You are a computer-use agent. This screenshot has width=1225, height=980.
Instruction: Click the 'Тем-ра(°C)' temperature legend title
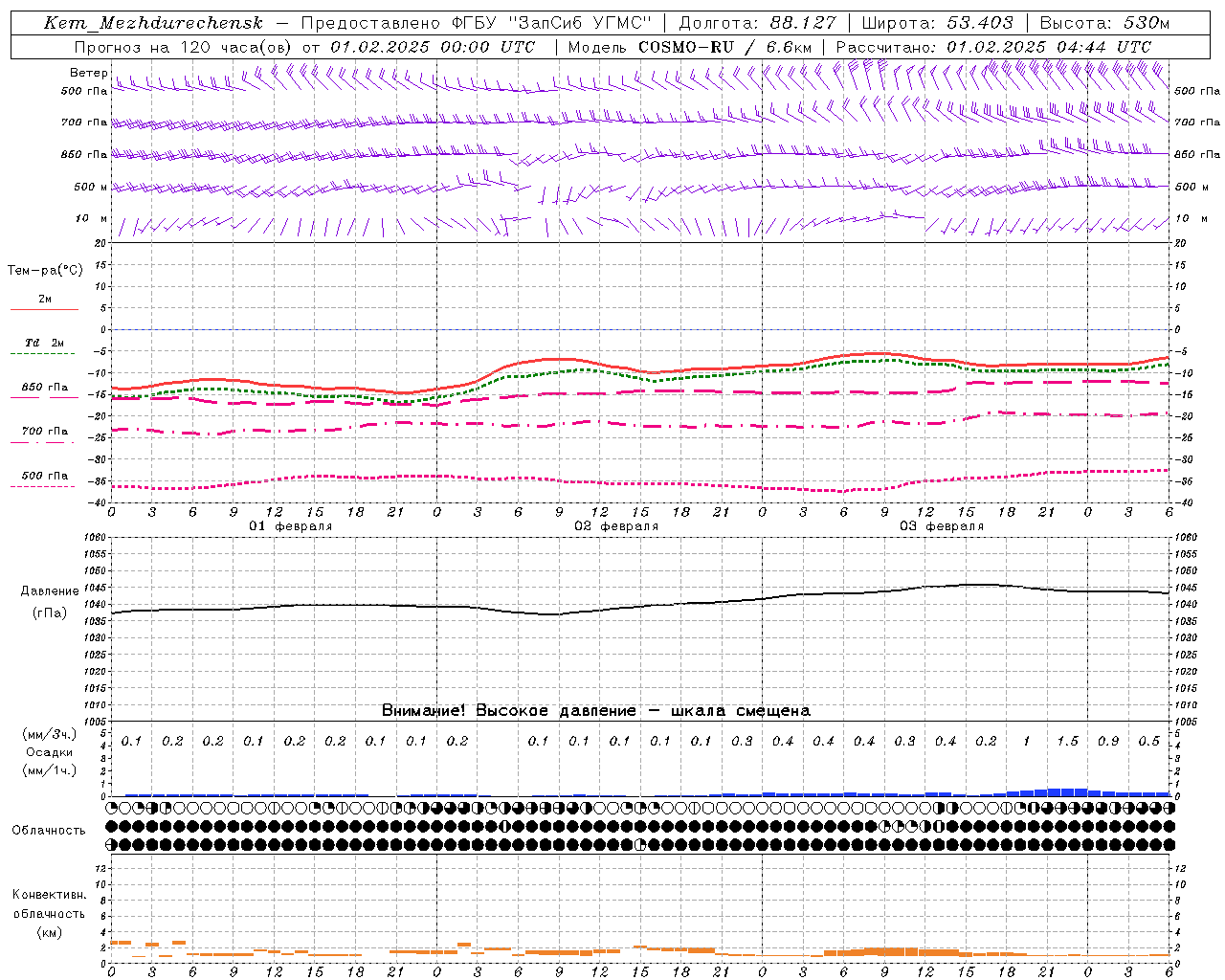pos(45,271)
